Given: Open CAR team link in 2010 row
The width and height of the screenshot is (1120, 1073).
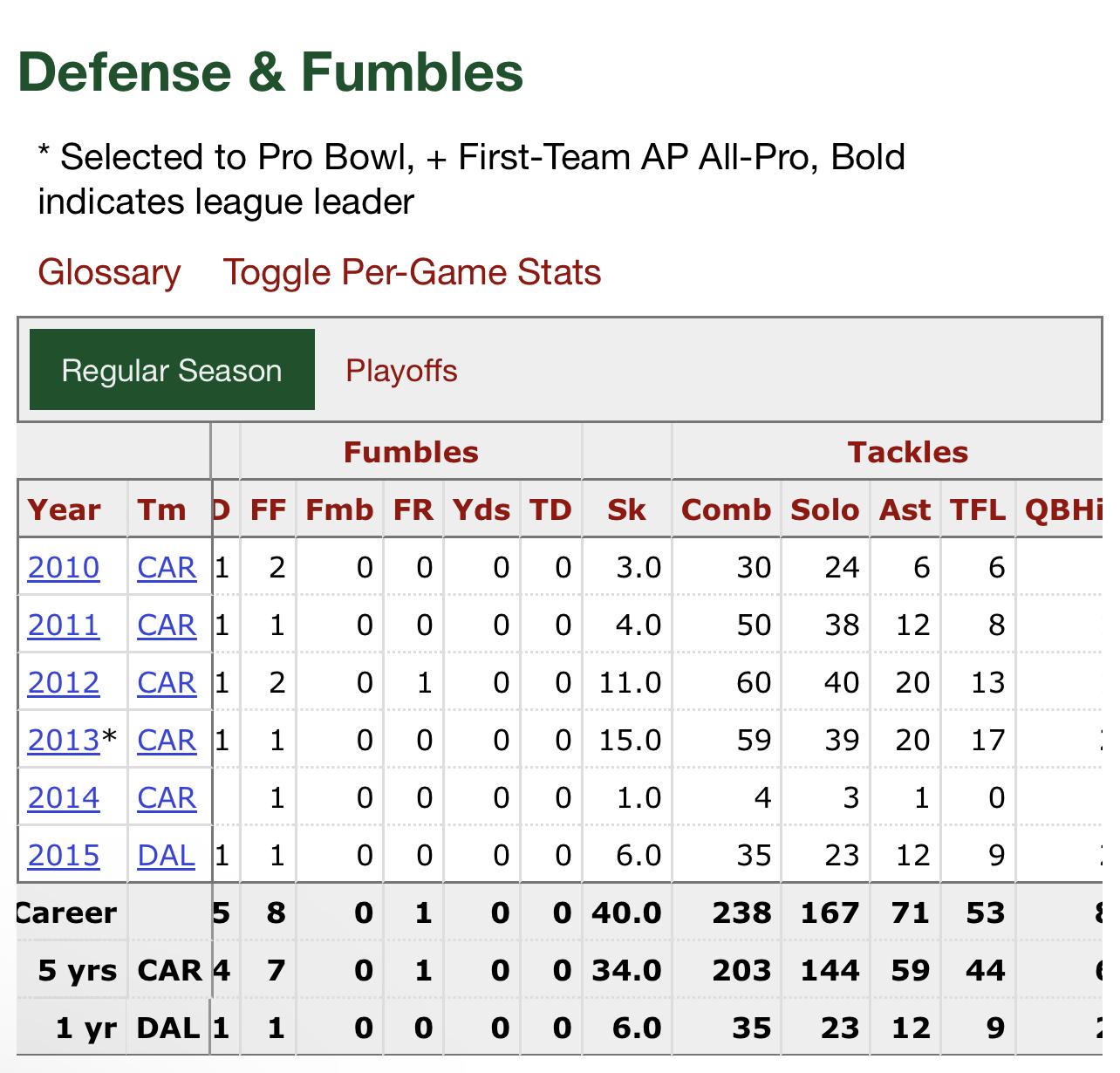Looking at the screenshot, I should tap(167, 568).
